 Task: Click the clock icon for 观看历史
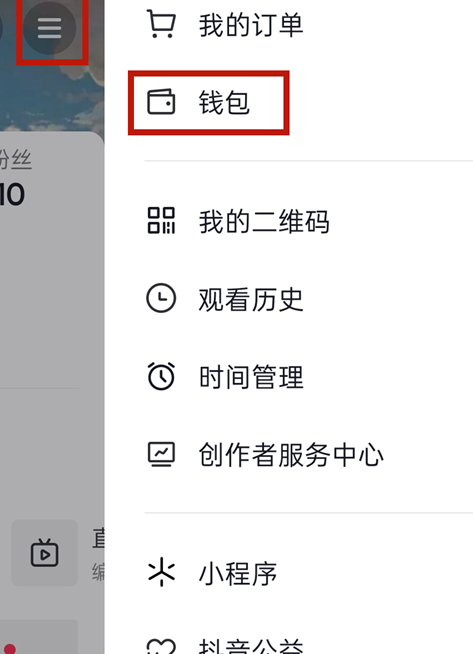(161, 298)
